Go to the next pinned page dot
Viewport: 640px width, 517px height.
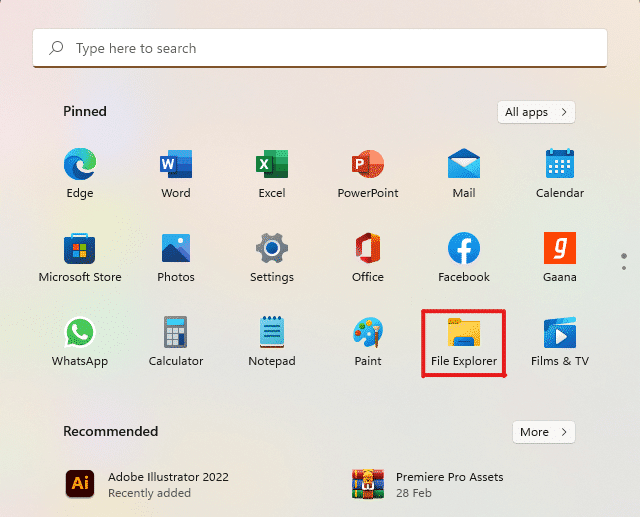click(624, 268)
